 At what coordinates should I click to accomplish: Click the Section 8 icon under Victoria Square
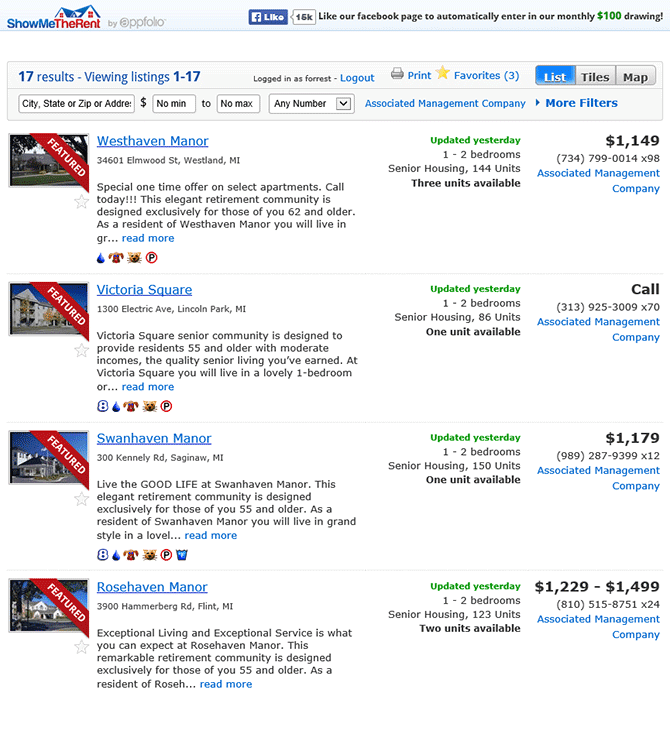pos(102,406)
